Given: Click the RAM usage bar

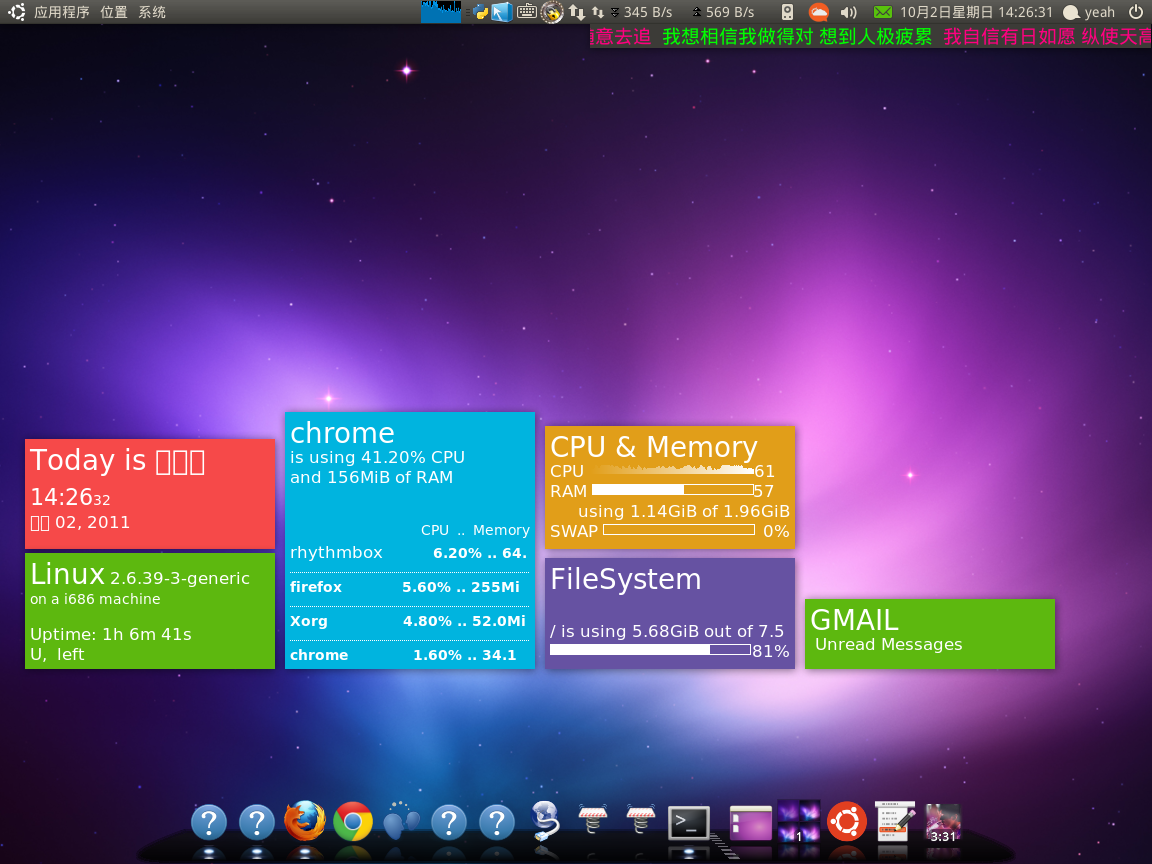Looking at the screenshot, I should point(672,490).
